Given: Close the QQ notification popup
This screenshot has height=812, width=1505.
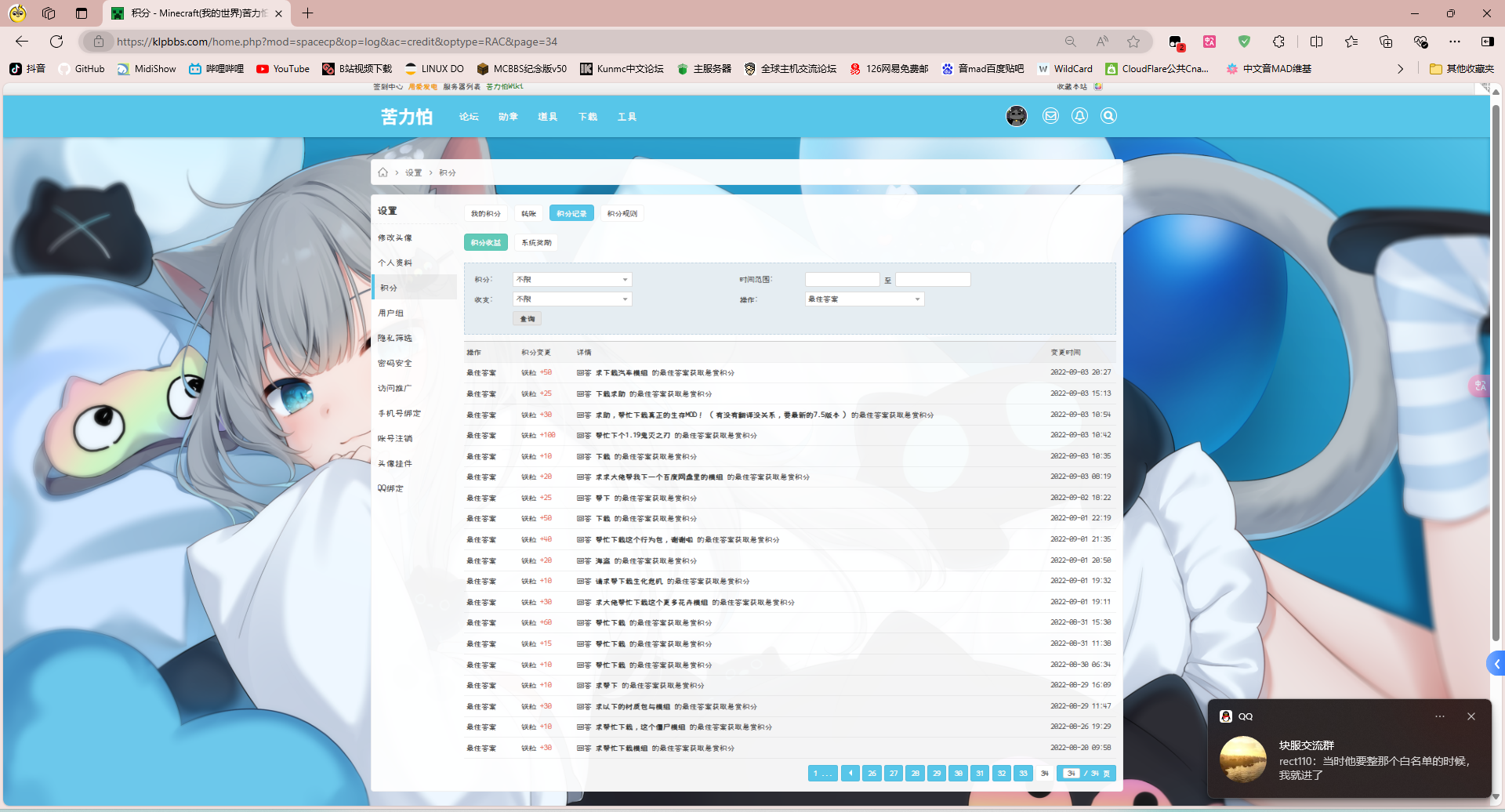Looking at the screenshot, I should 1471,716.
